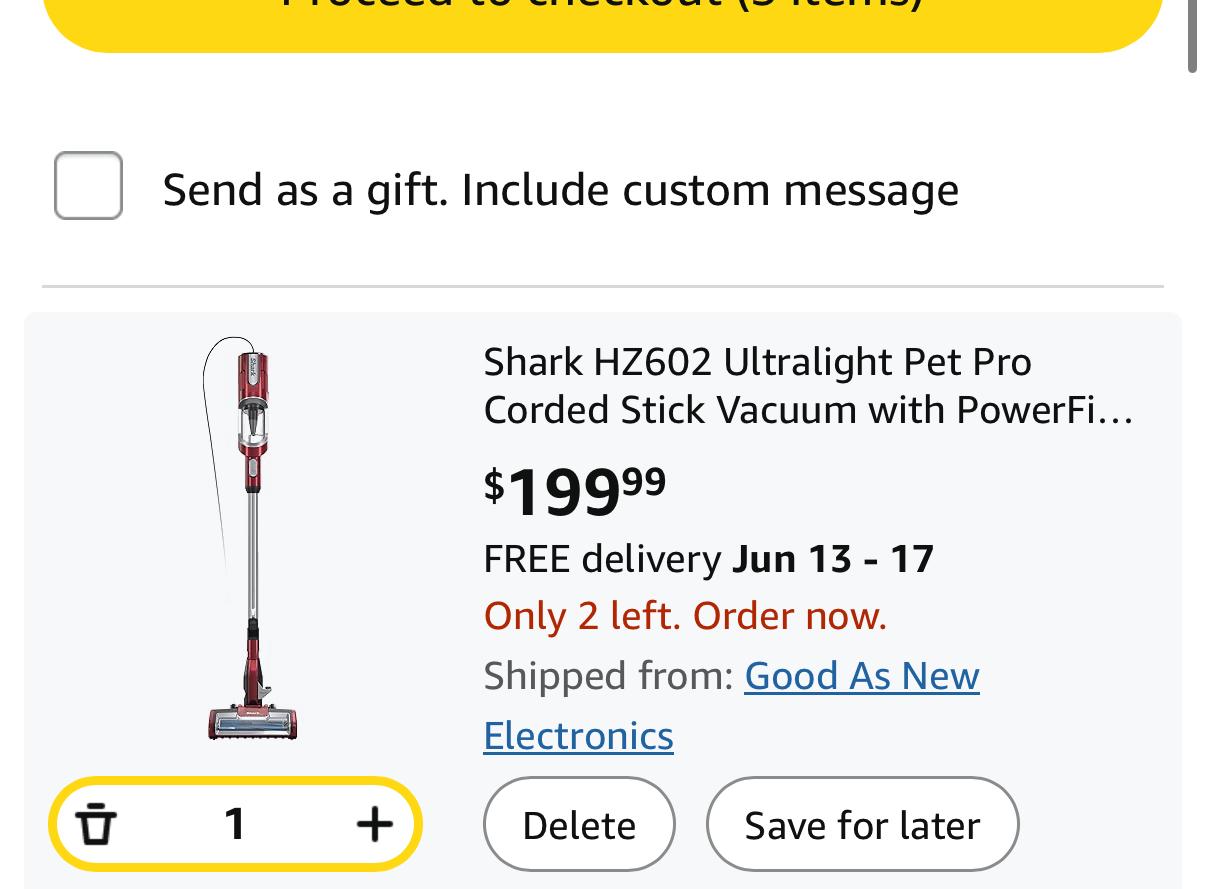This screenshot has width=1206, height=889.
Task: Tick the Send as a gift checkbox
Action: (x=88, y=186)
